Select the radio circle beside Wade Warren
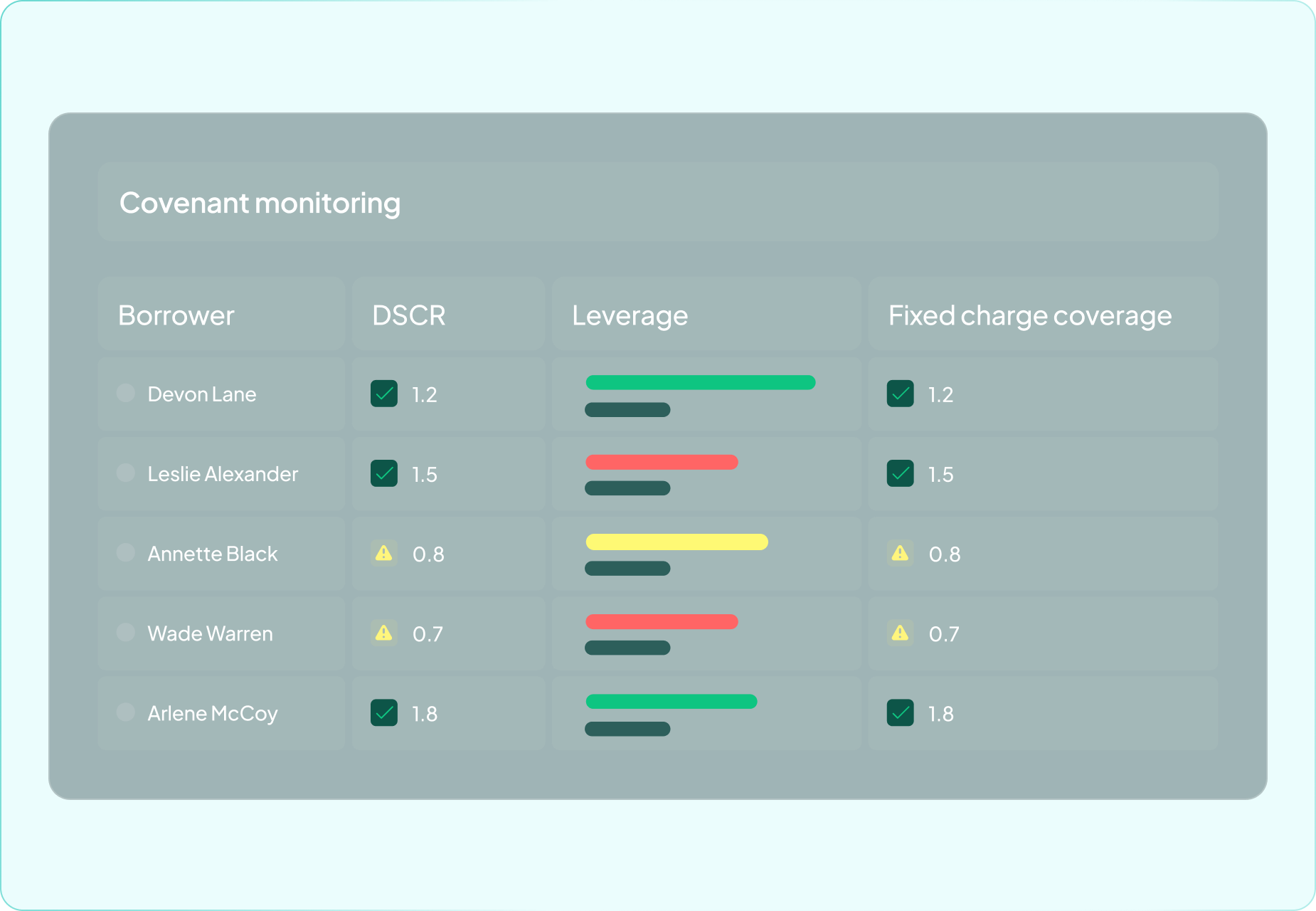Viewport: 1316px width, 911px height. [126, 632]
